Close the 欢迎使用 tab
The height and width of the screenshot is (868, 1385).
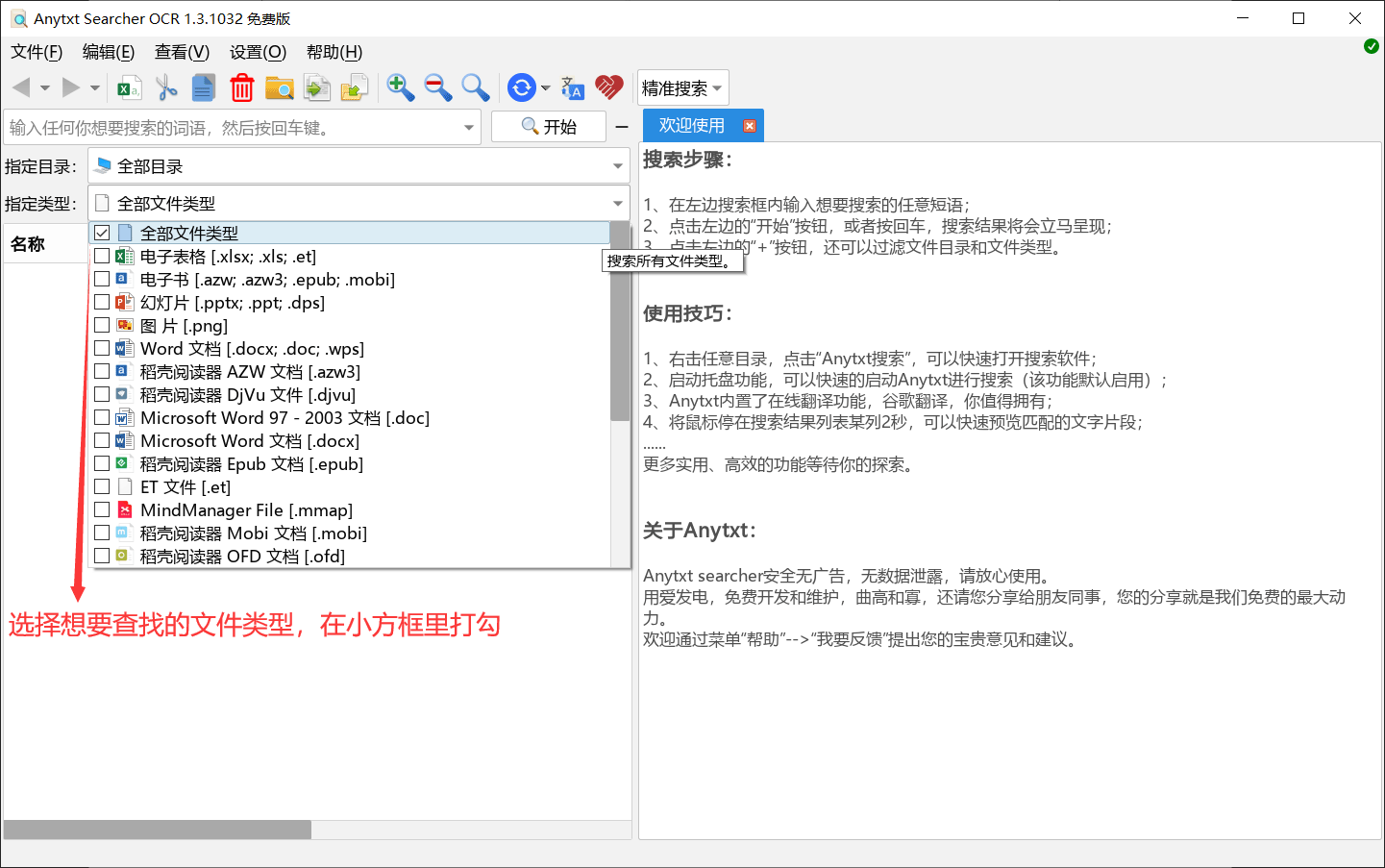pos(750,126)
